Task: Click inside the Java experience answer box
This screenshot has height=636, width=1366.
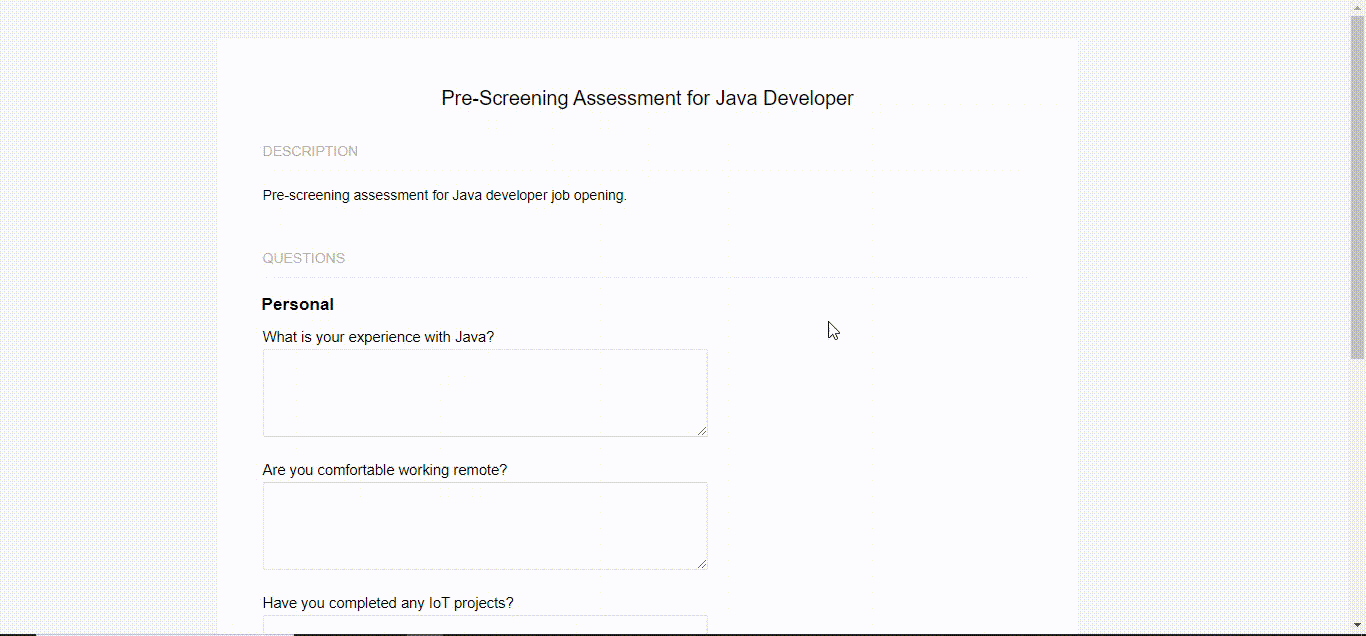Action: click(484, 392)
